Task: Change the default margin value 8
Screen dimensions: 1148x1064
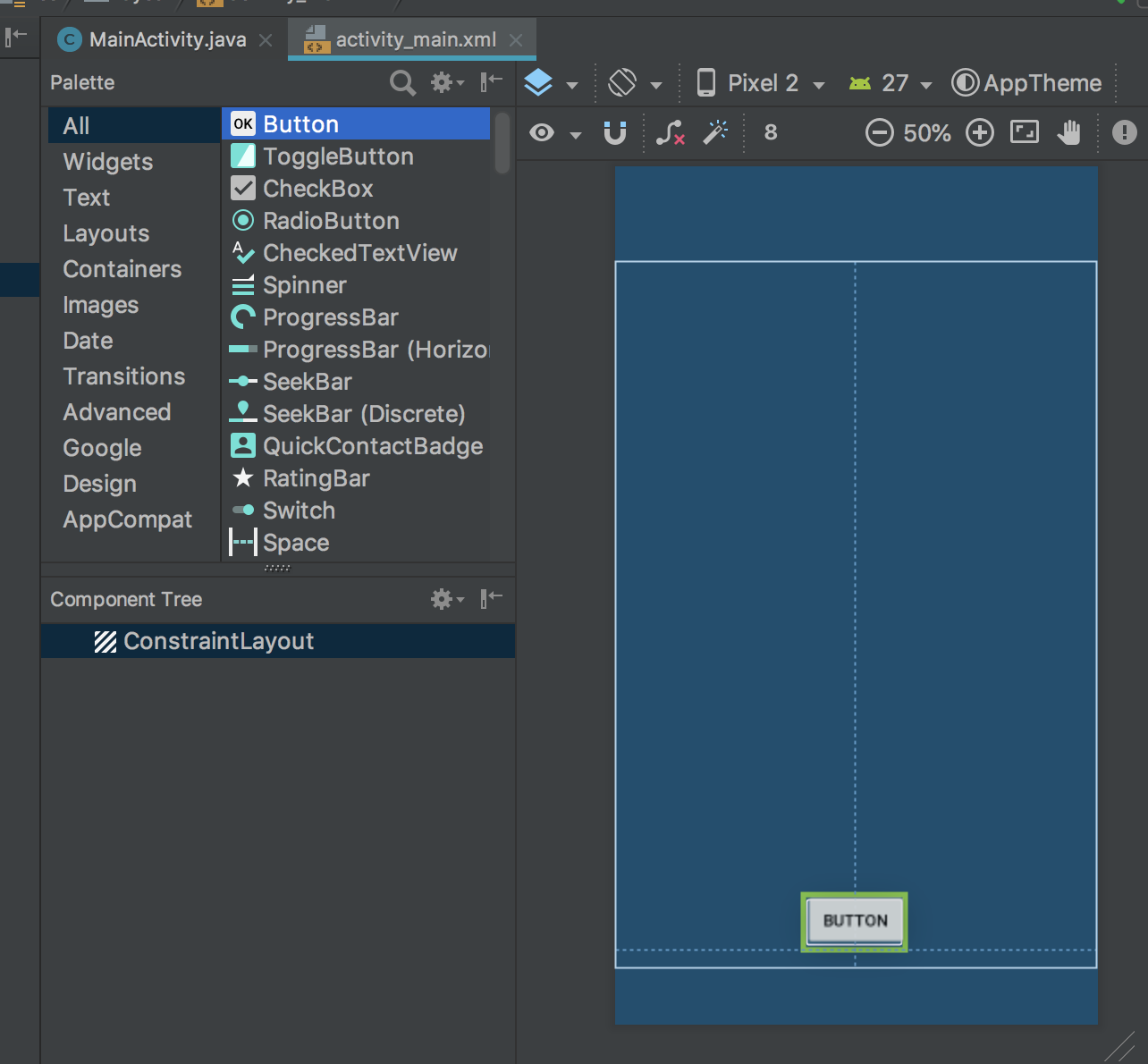Action: click(x=770, y=132)
